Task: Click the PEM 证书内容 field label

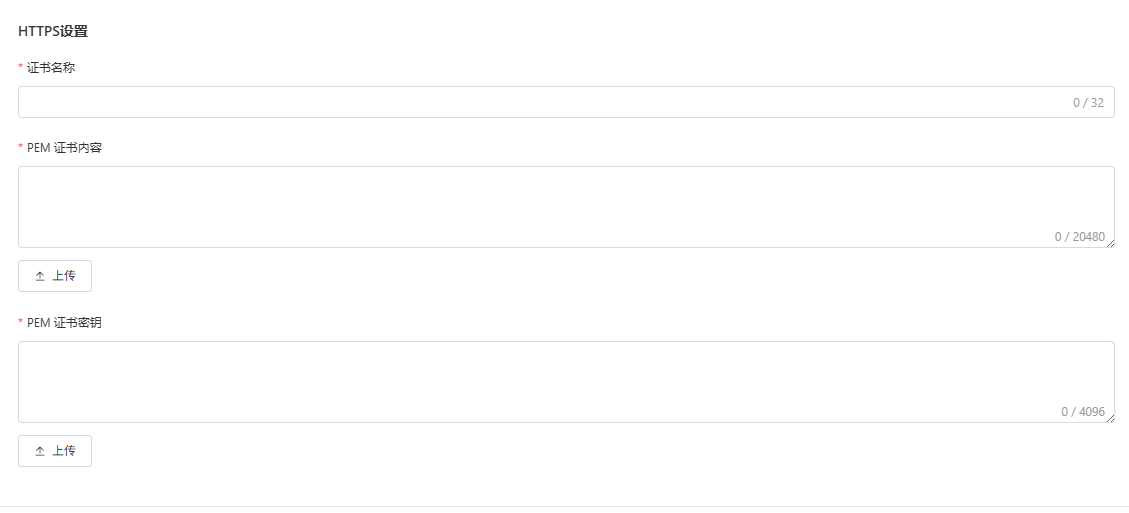Action: coord(65,148)
